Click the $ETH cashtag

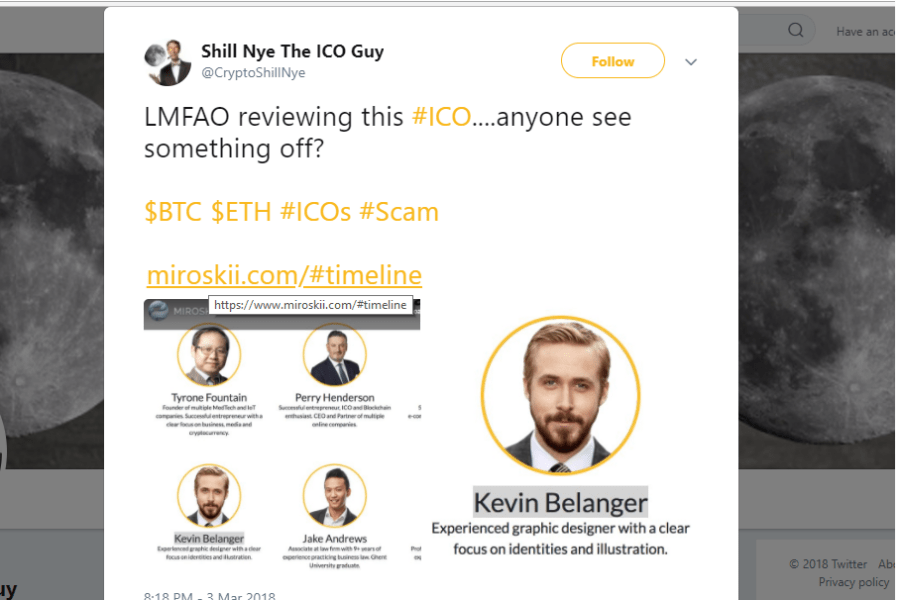coord(241,212)
